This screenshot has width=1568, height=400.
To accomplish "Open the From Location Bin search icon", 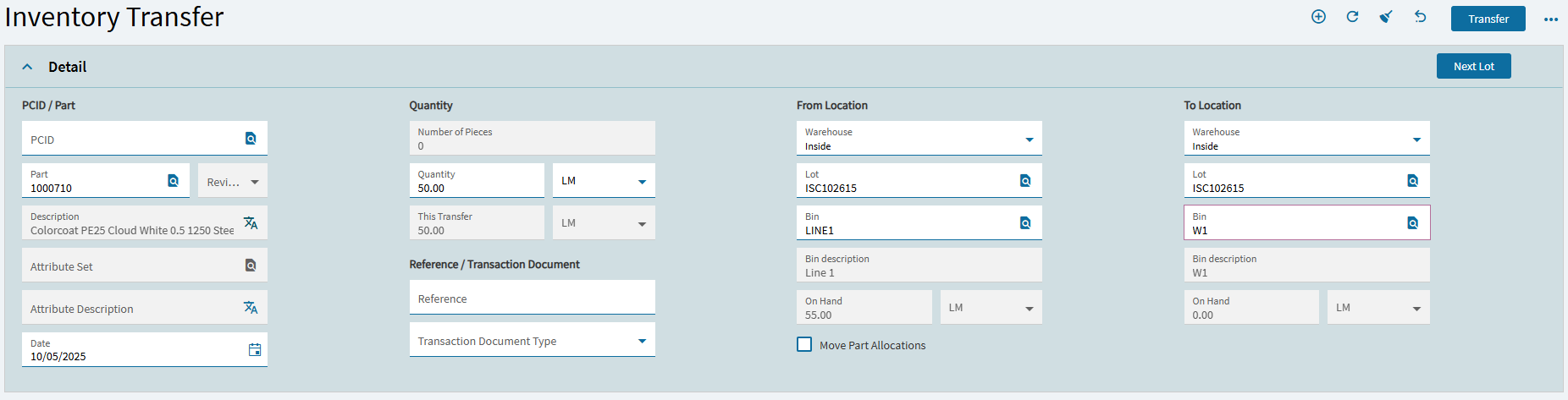I will click(1025, 223).
